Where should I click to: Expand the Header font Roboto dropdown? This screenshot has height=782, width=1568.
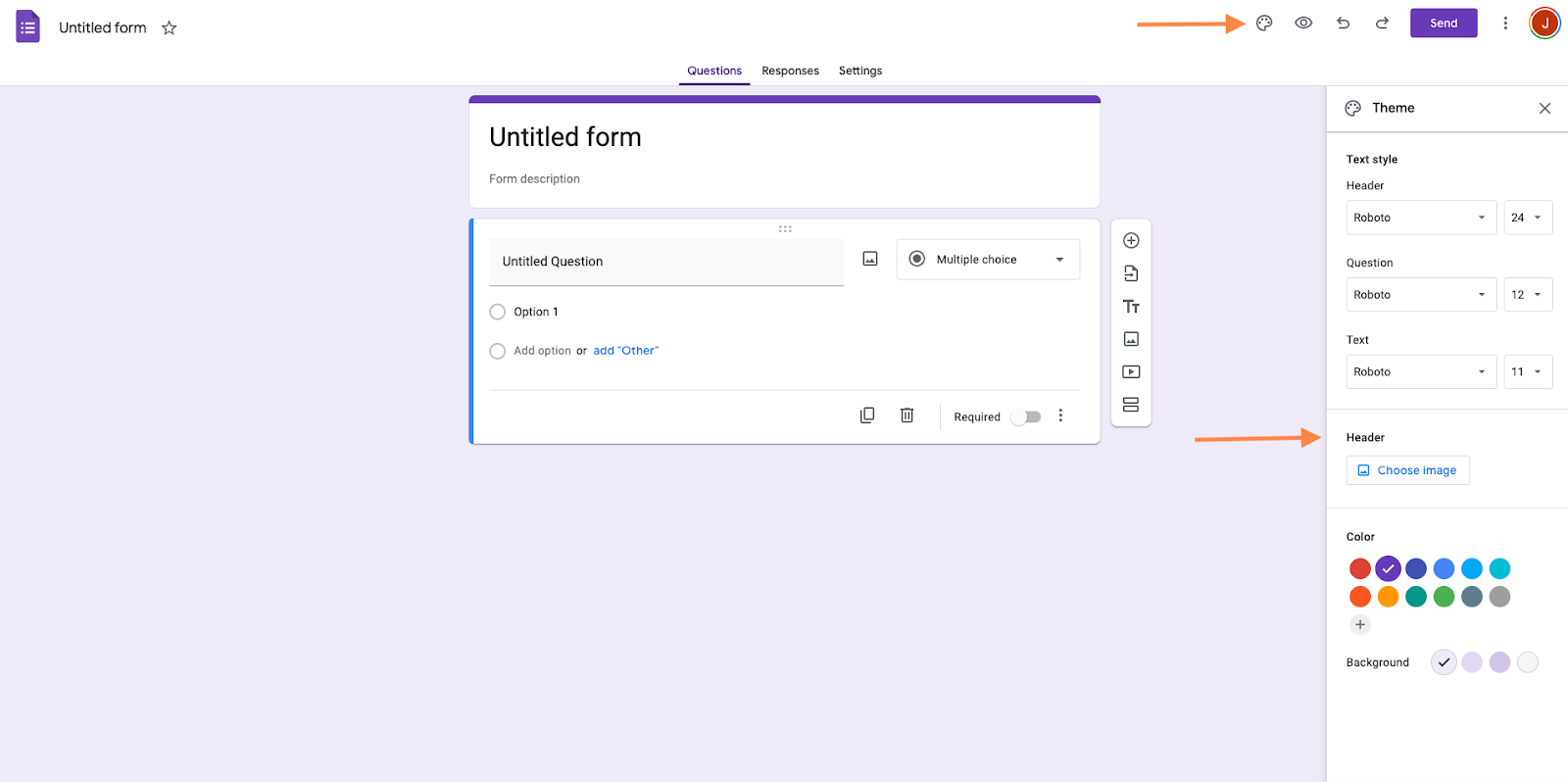(1421, 218)
